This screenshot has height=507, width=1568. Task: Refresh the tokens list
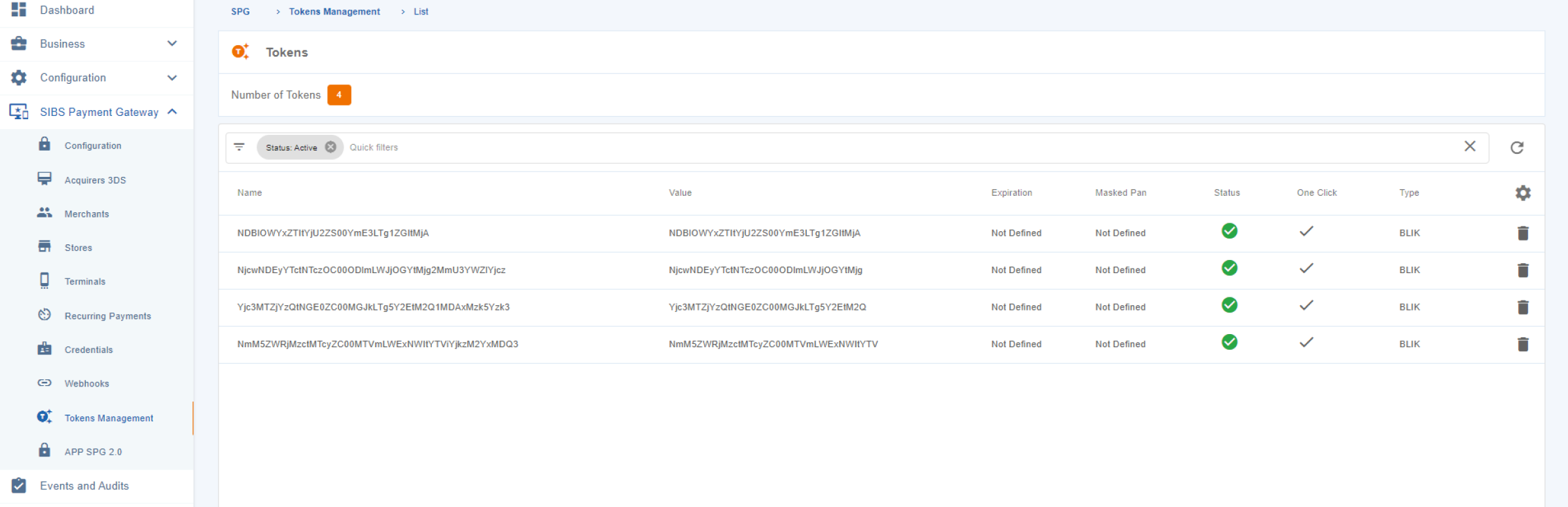1516,148
